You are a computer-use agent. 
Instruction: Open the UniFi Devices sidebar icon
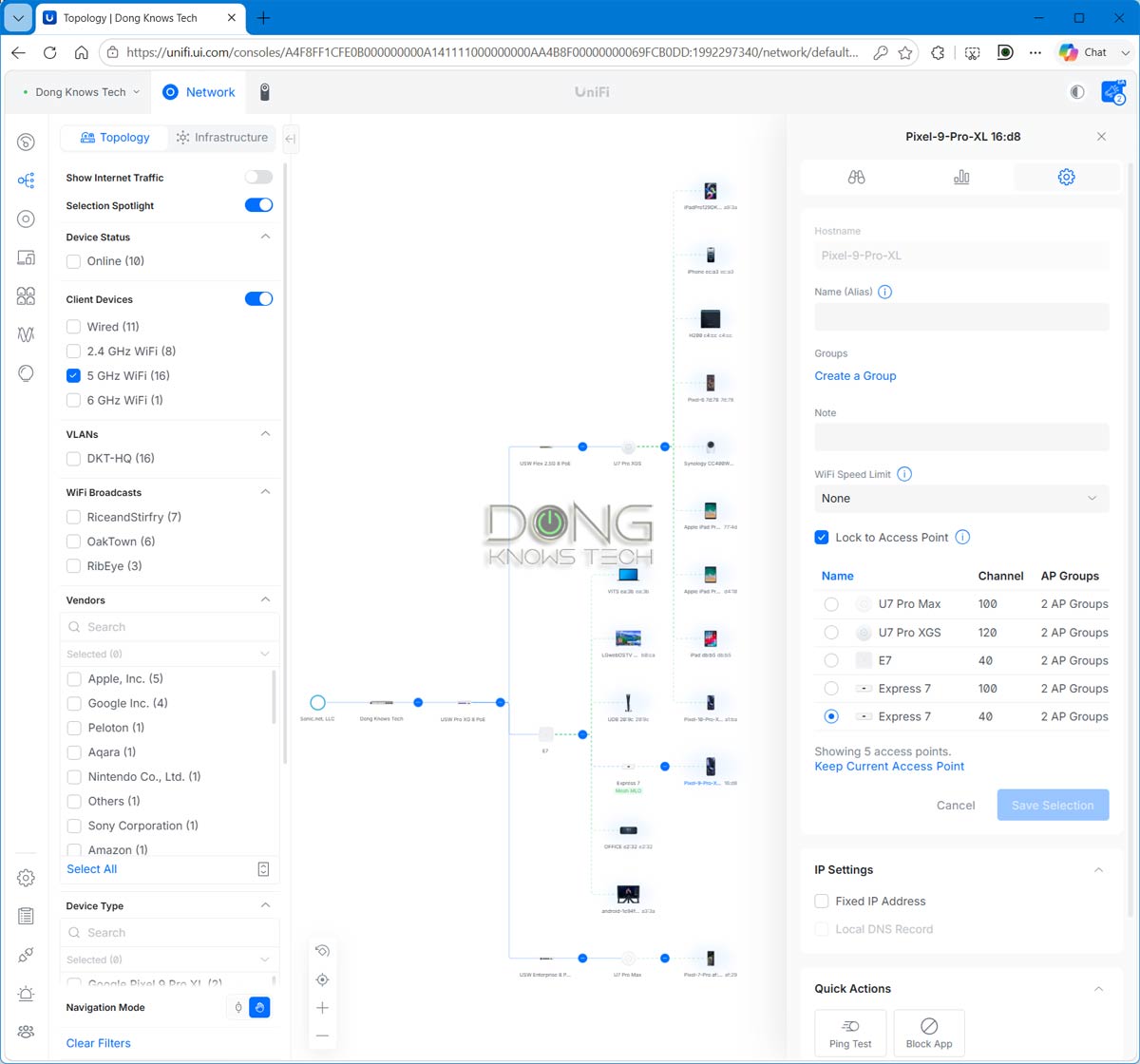[x=26, y=219]
